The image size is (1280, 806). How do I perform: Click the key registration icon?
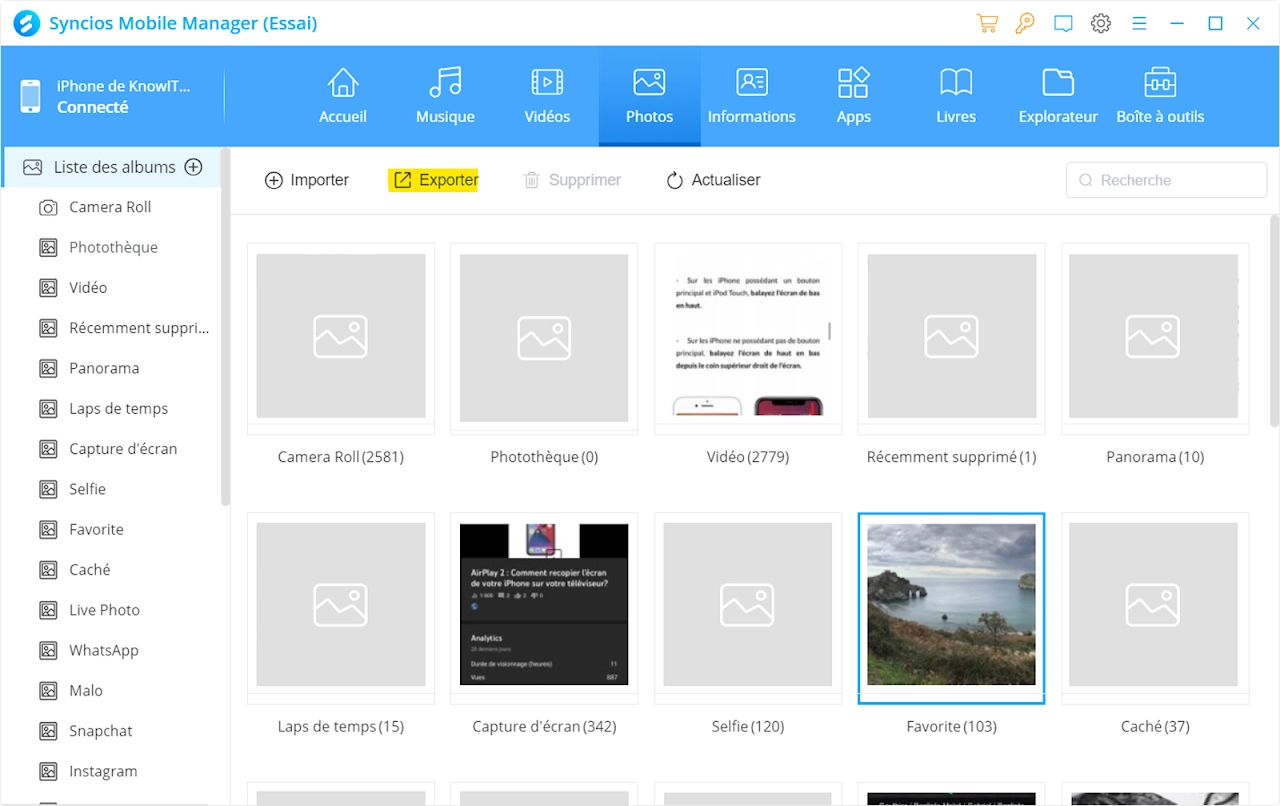tap(1024, 23)
